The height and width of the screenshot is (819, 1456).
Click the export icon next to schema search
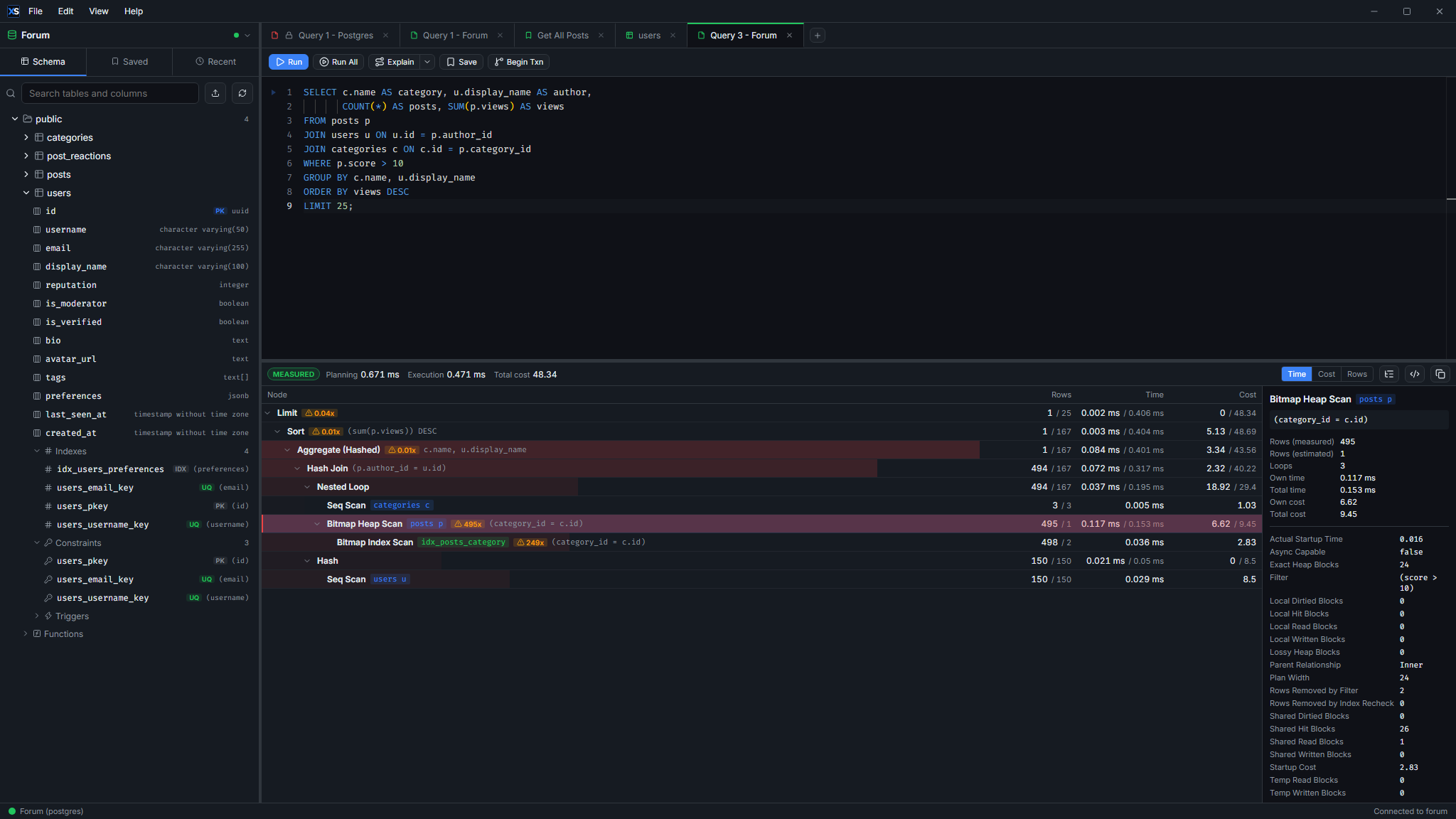[x=215, y=93]
